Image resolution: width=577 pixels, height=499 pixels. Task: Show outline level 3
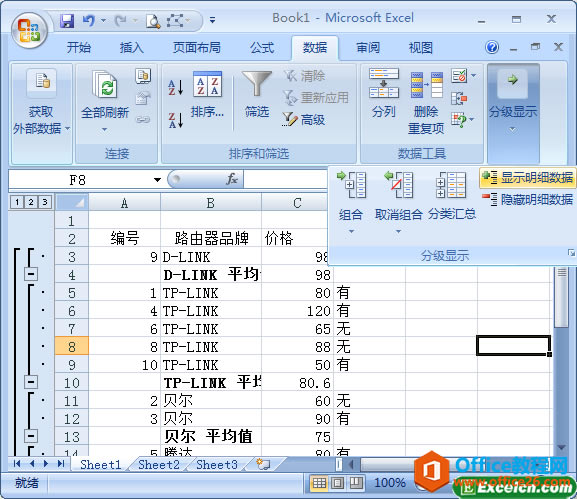point(45,202)
